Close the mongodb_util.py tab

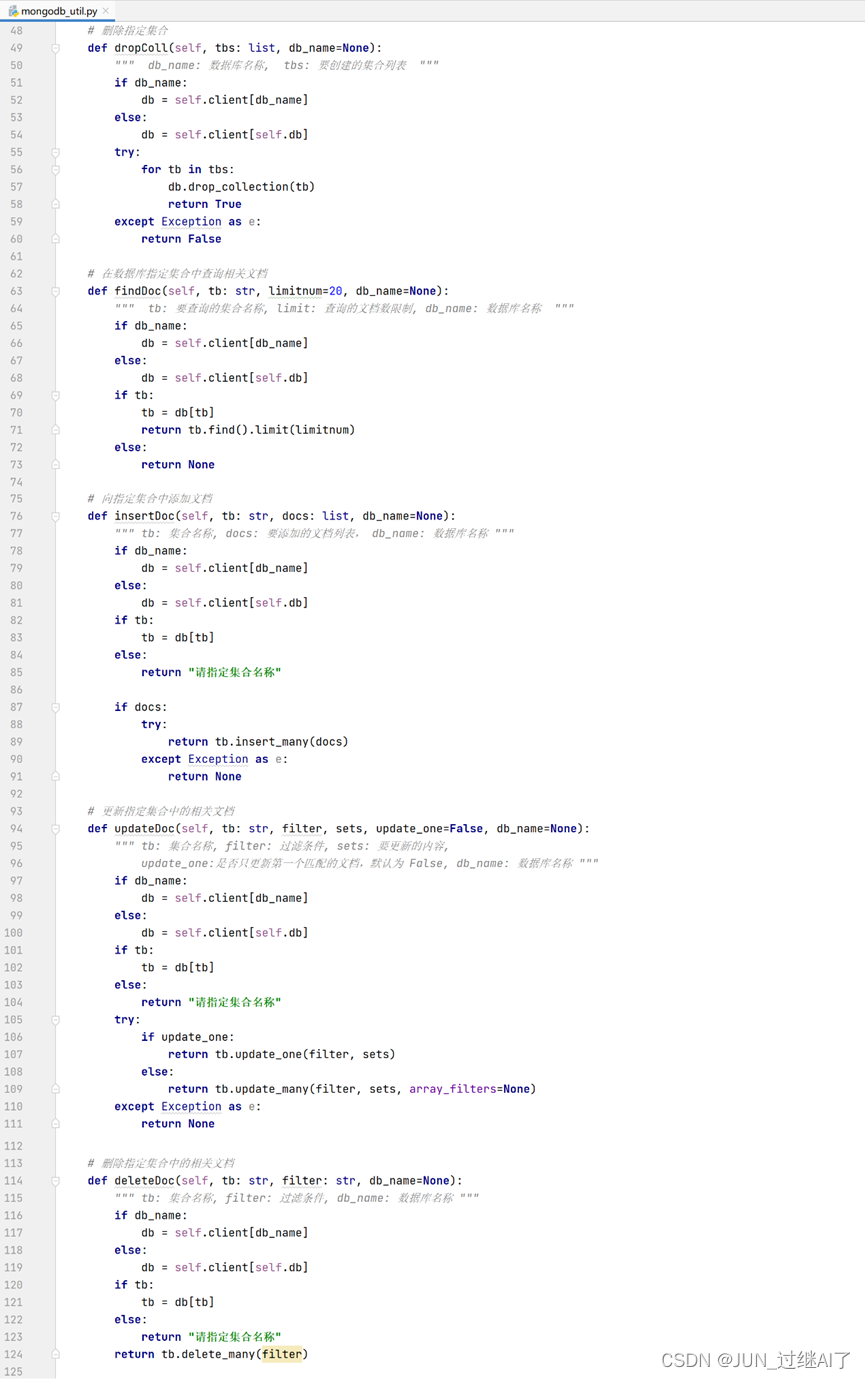tap(107, 11)
